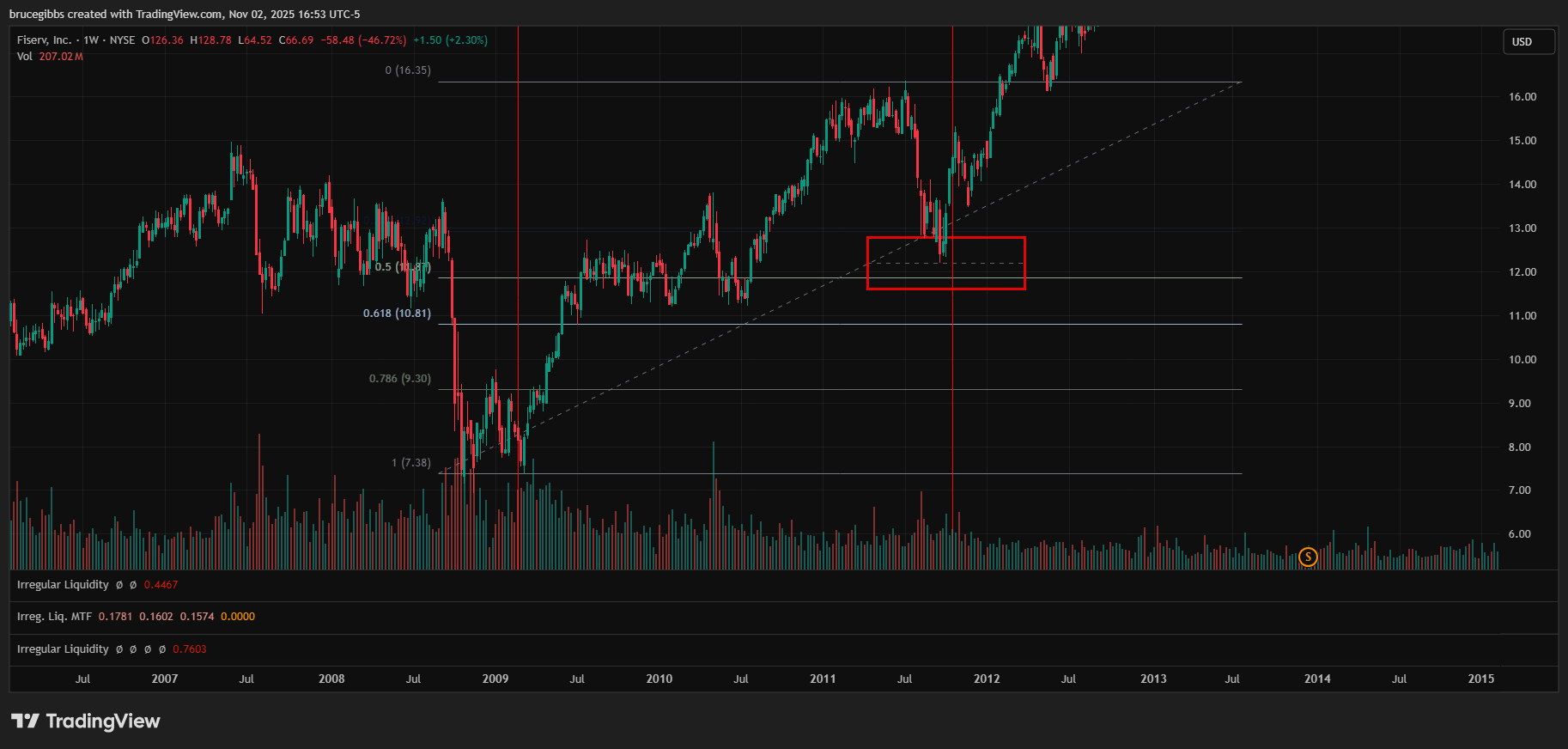
Task: Click the bottom Irregular Liquidity indicator label
Action: (63, 649)
